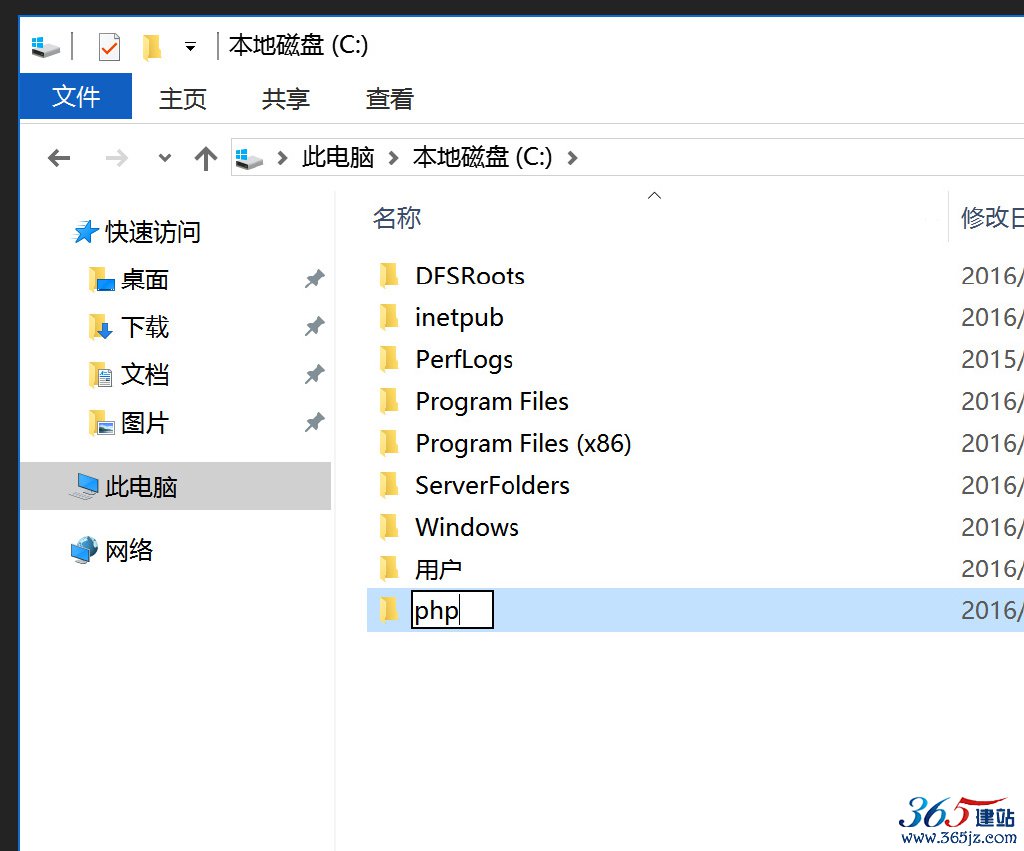This screenshot has width=1024, height=851.
Task: Switch to the 主页 ribbon tab
Action: (x=183, y=99)
